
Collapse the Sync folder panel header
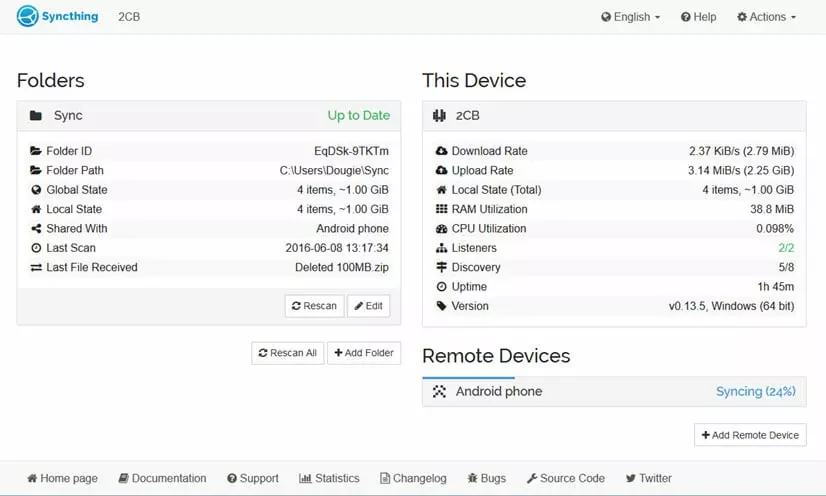208,116
